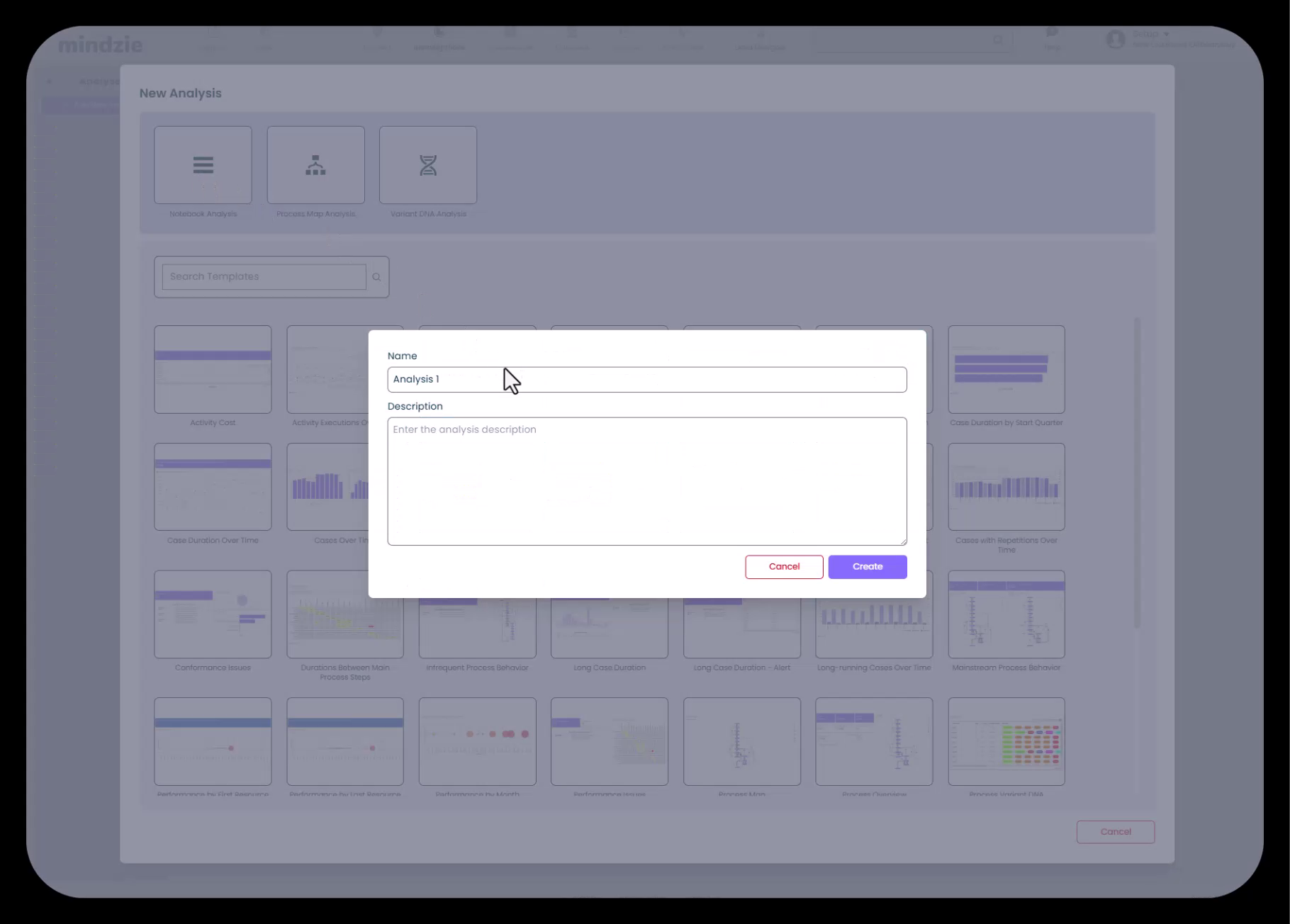Click the Search Templates field
Viewport: 1290px width, 924px height.
click(264, 277)
